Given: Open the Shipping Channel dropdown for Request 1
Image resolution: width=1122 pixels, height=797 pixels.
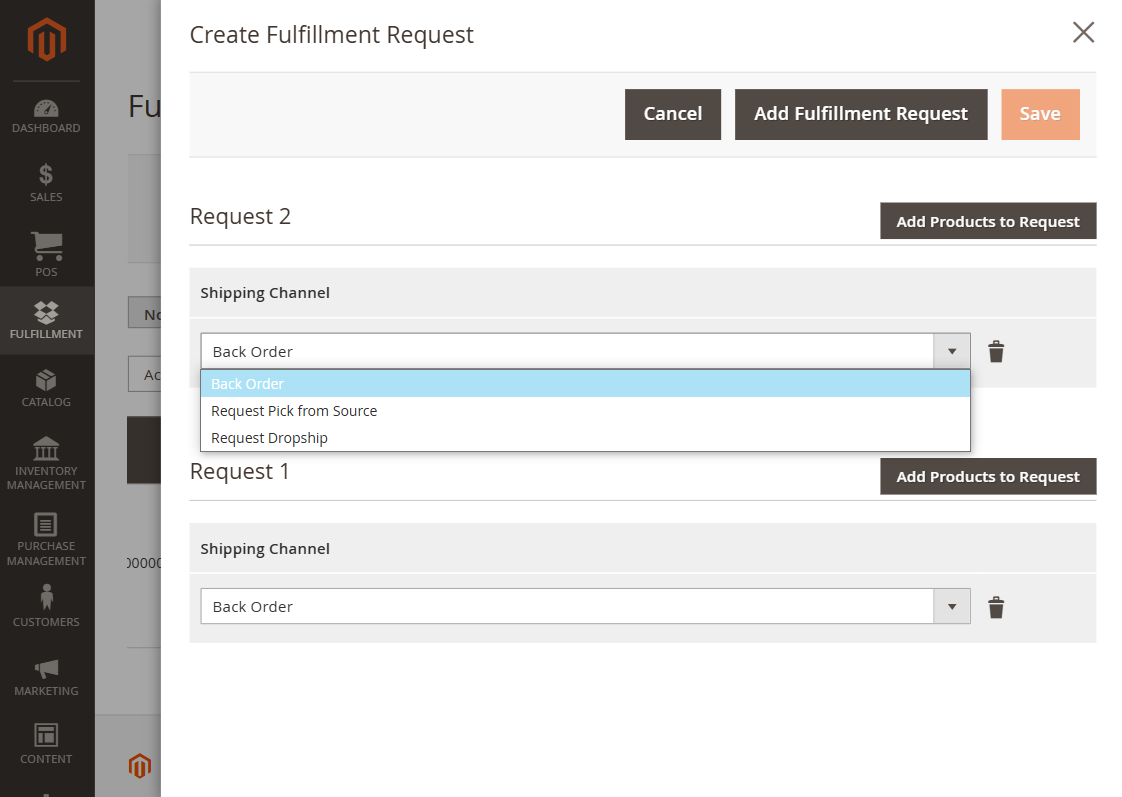Looking at the screenshot, I should point(950,607).
